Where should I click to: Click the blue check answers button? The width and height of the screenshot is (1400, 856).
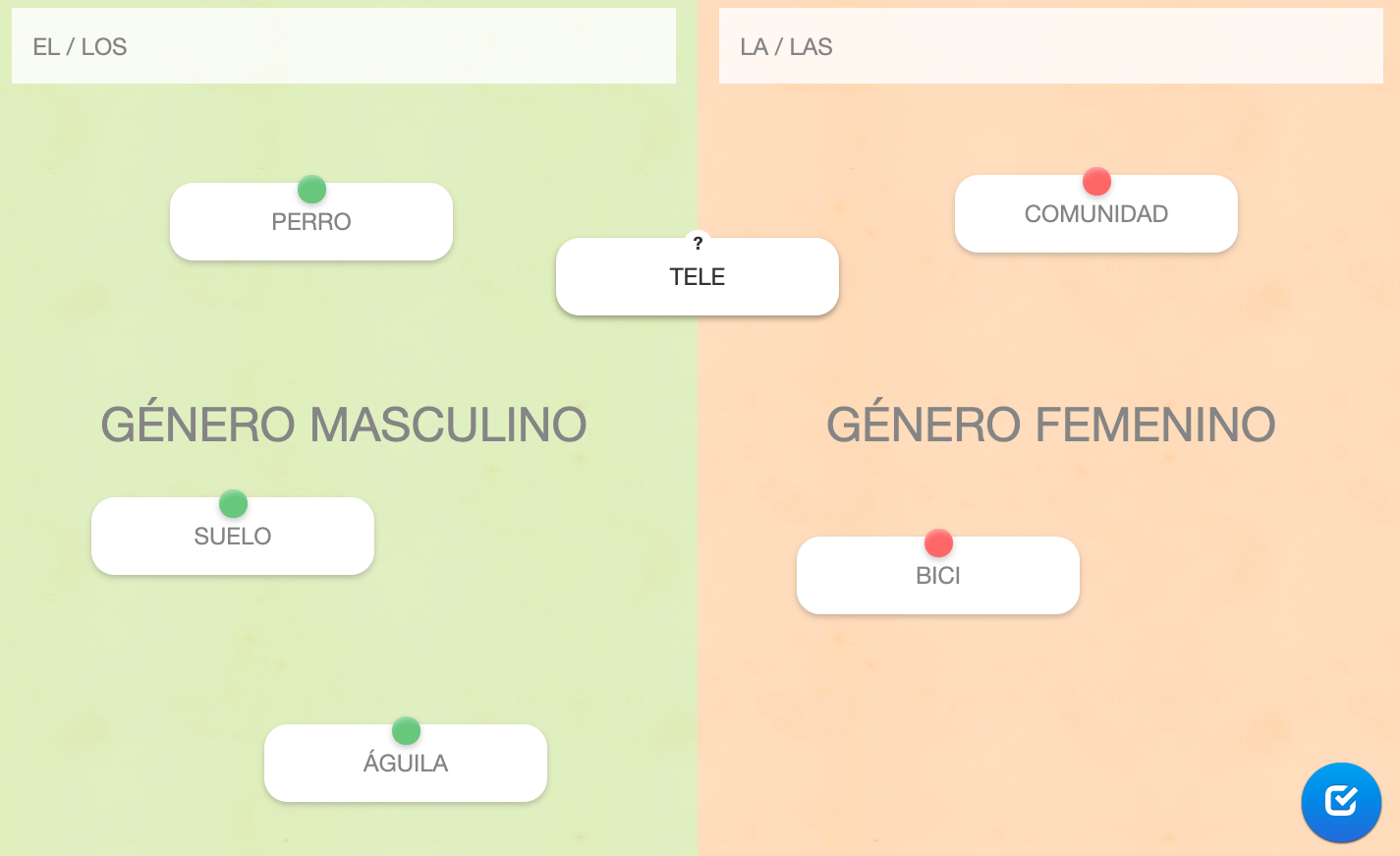click(x=1341, y=802)
